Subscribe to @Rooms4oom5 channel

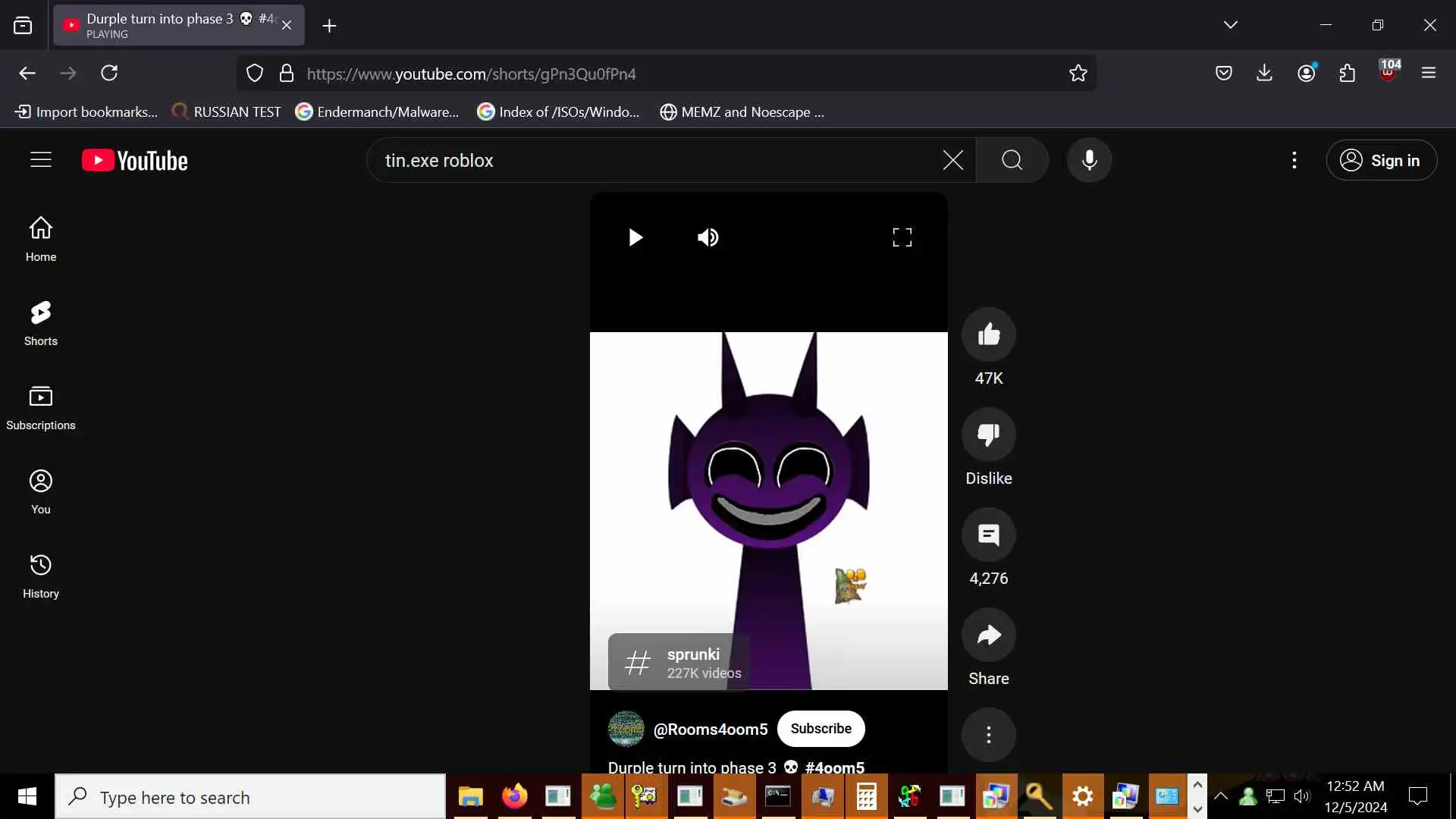point(821,729)
